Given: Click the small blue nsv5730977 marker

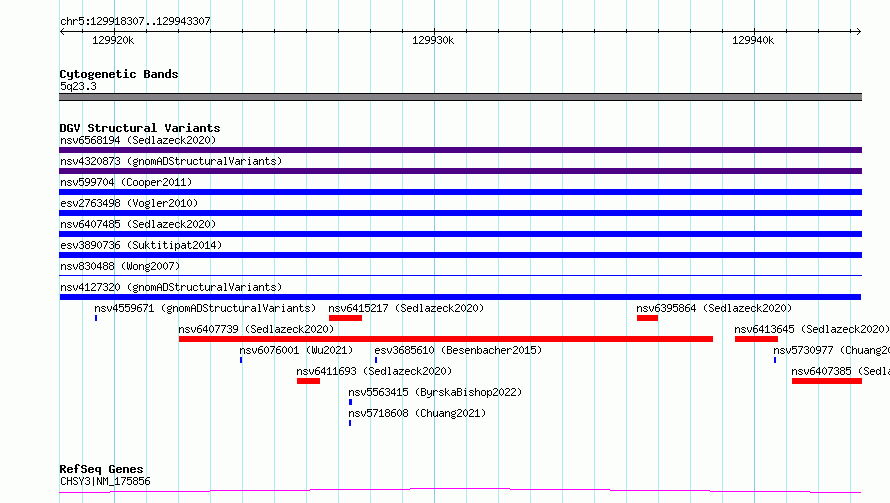Looking at the screenshot, I should [775, 360].
